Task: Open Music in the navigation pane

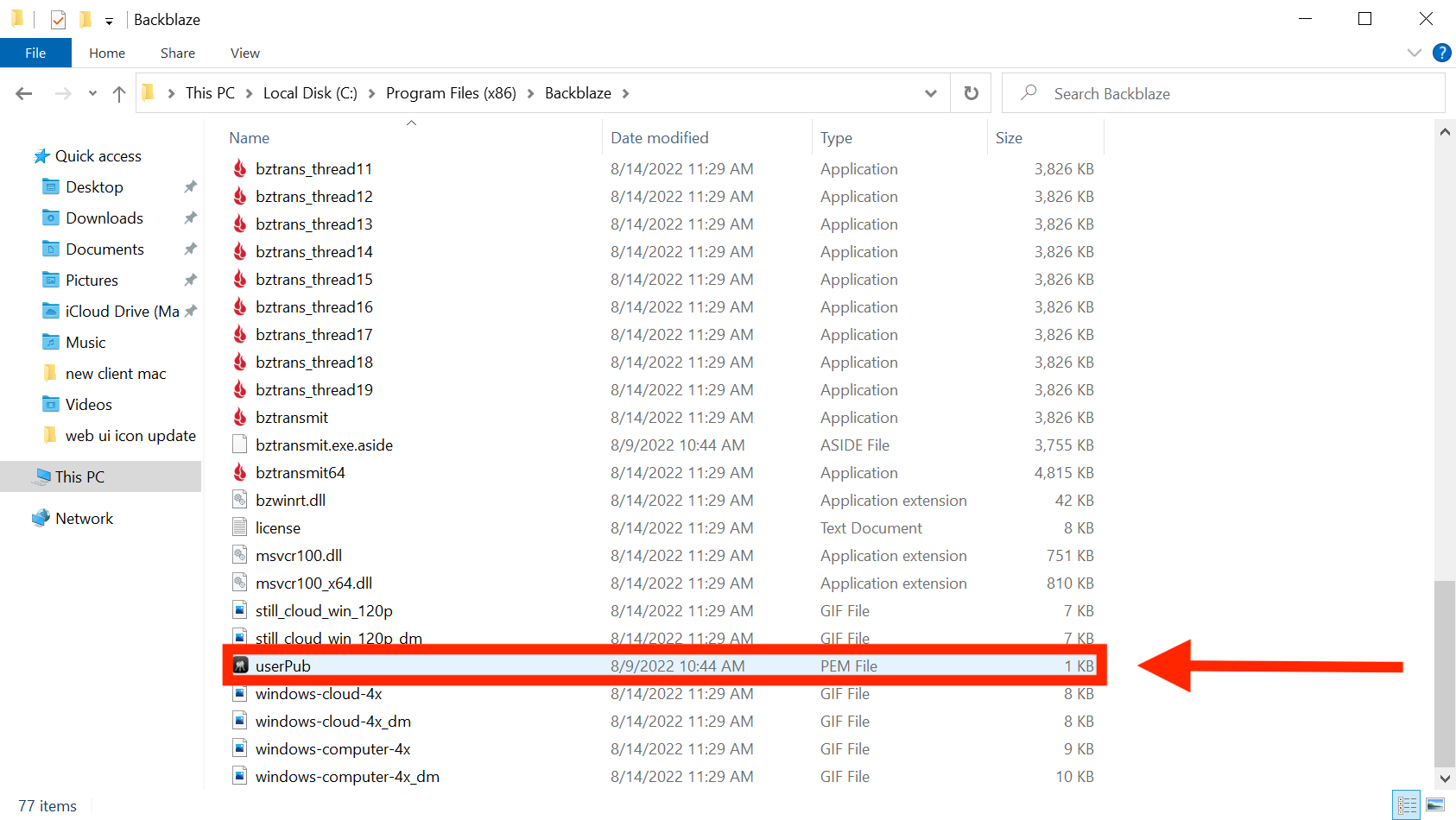Action: 85,343
